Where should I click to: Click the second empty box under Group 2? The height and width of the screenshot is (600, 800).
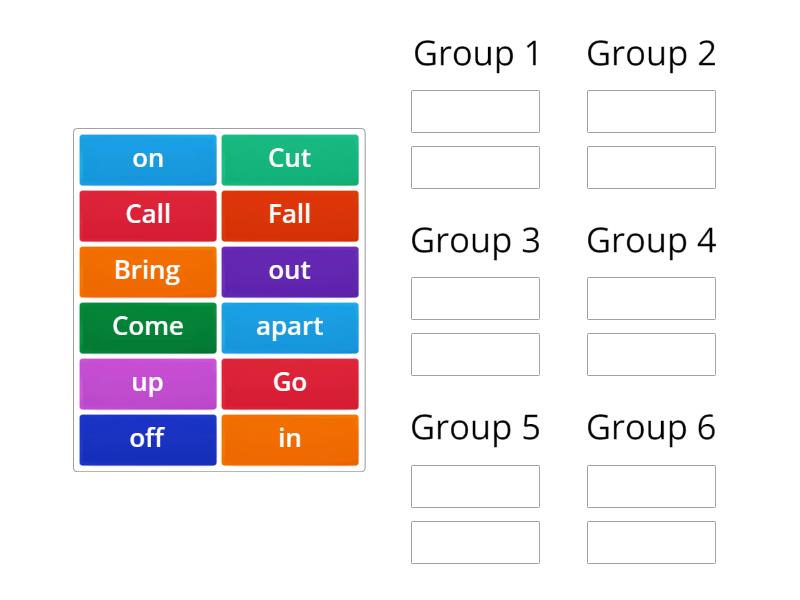pos(651,167)
